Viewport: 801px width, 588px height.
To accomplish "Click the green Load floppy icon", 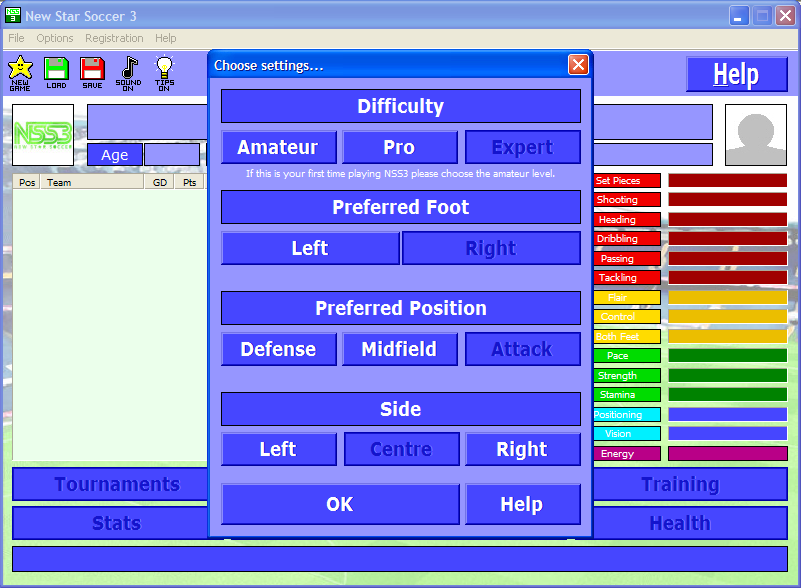I will coord(56,72).
